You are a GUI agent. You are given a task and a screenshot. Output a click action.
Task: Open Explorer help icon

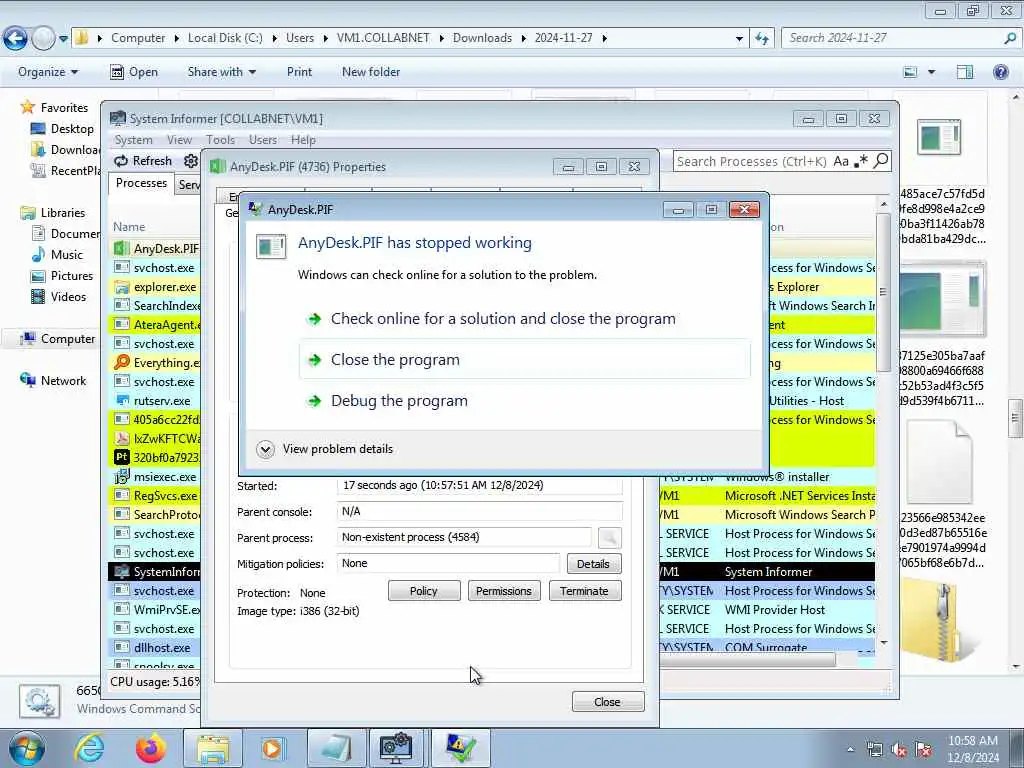coord(1000,72)
